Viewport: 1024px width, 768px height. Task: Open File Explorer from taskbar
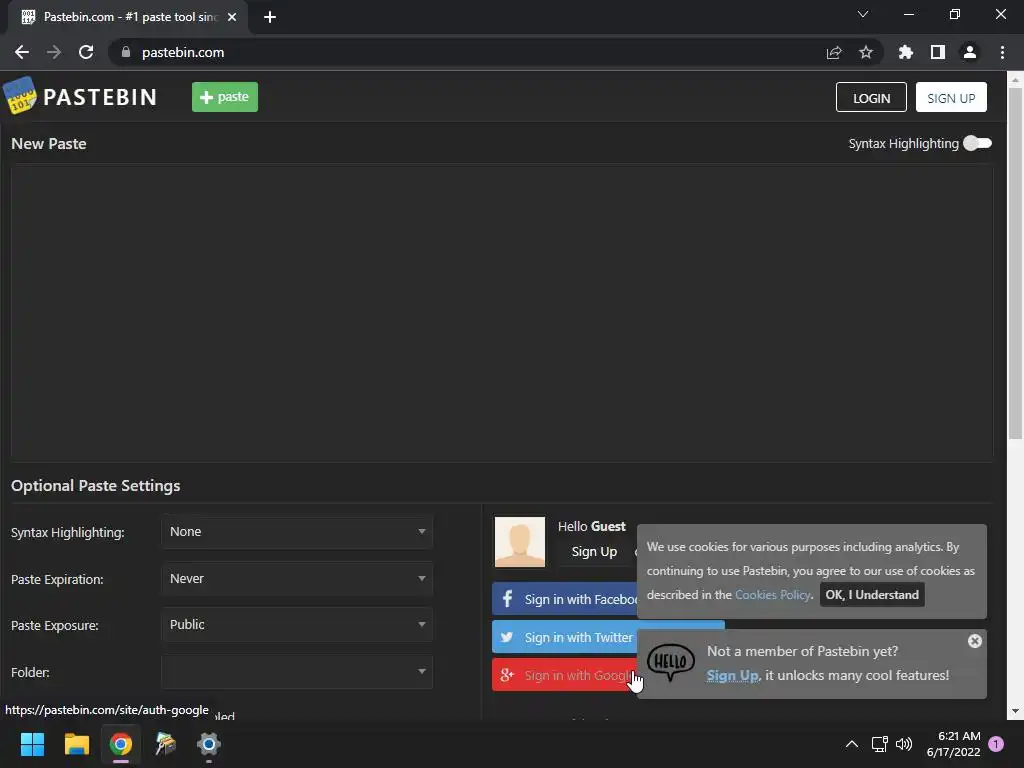(x=76, y=744)
